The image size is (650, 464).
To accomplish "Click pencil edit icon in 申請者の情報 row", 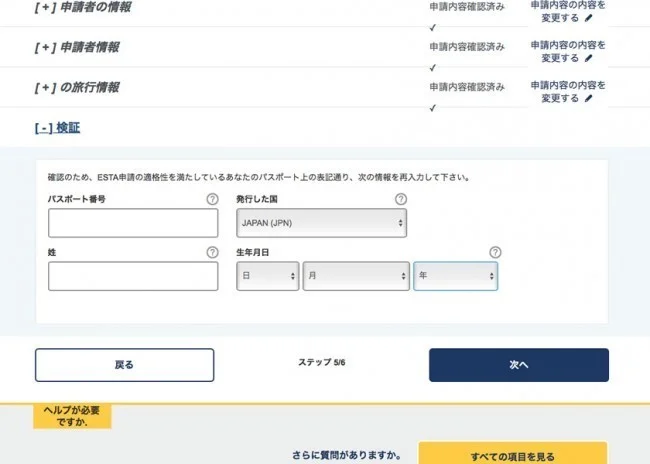I will 589,18.
